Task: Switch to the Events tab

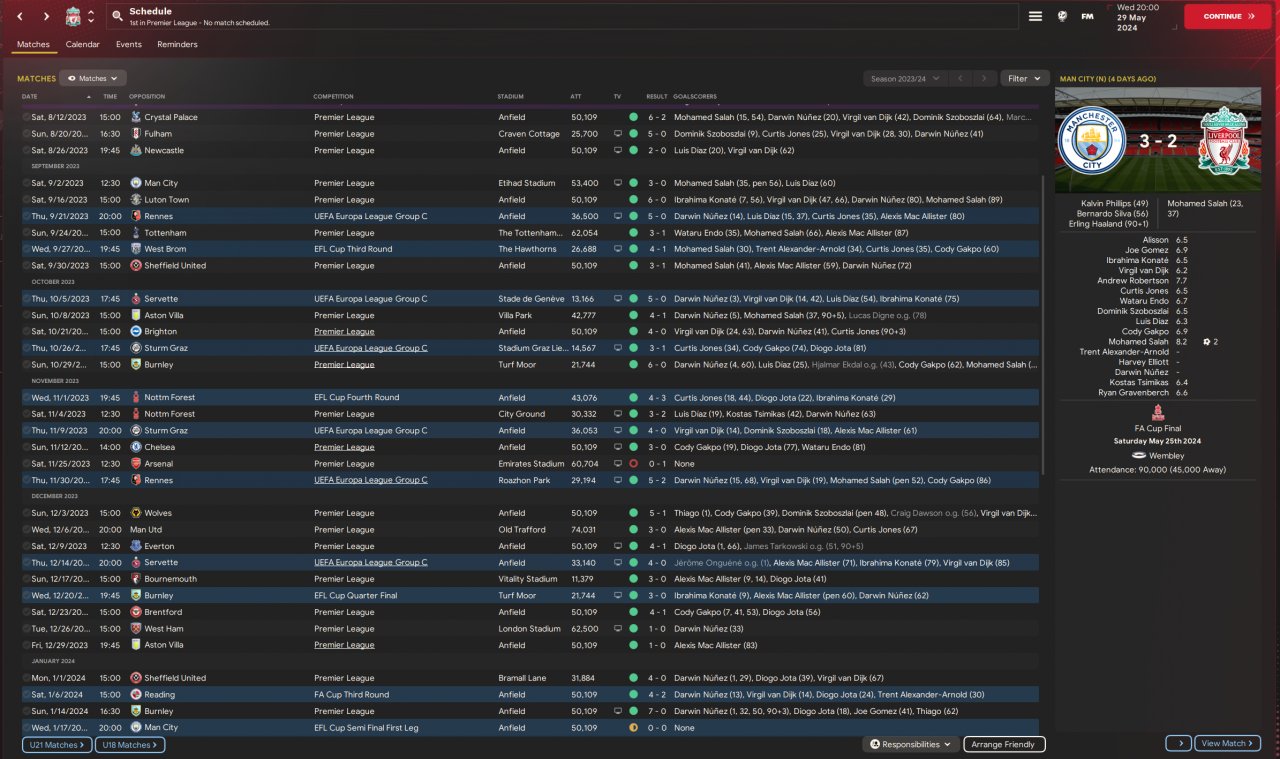Action: (128, 44)
